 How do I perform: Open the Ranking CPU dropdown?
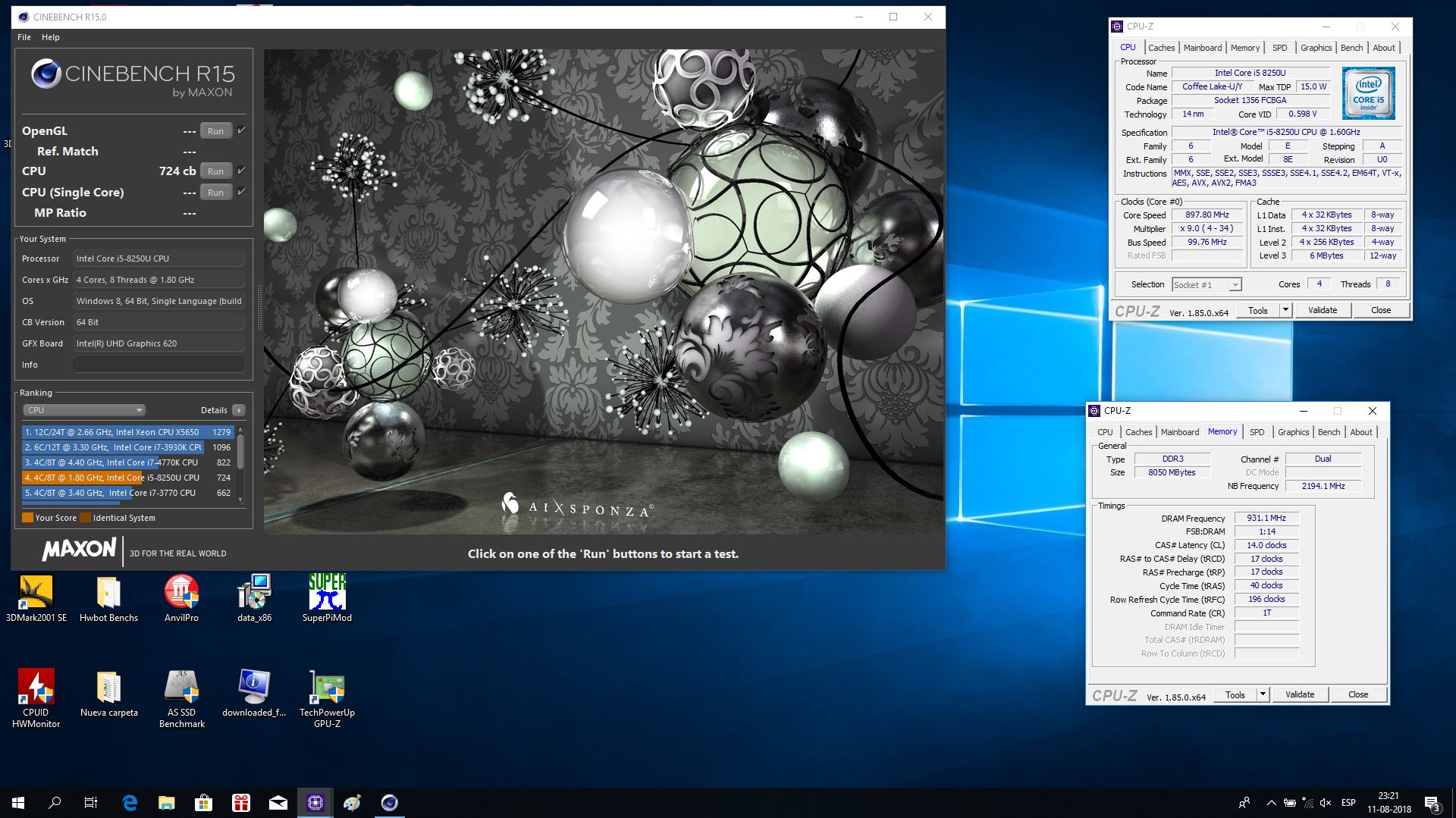tap(84, 410)
